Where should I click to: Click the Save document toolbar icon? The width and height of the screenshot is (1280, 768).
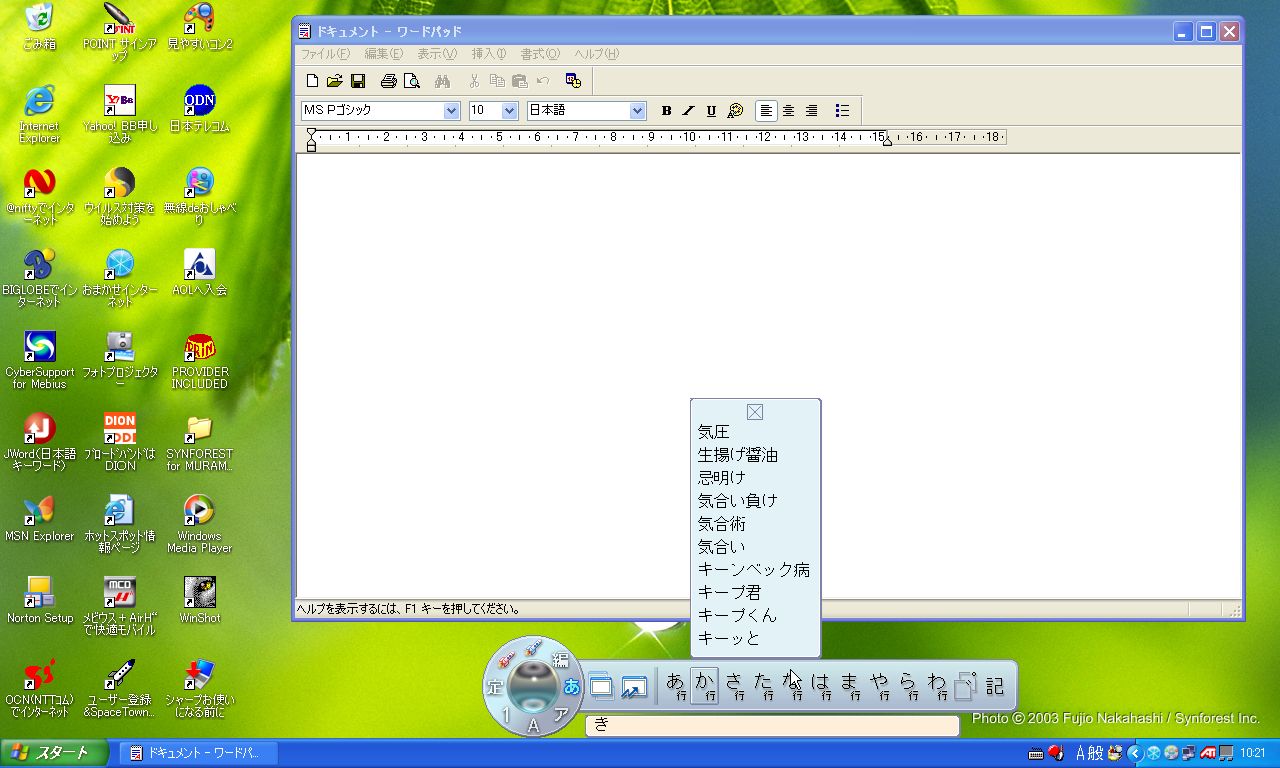(358, 81)
